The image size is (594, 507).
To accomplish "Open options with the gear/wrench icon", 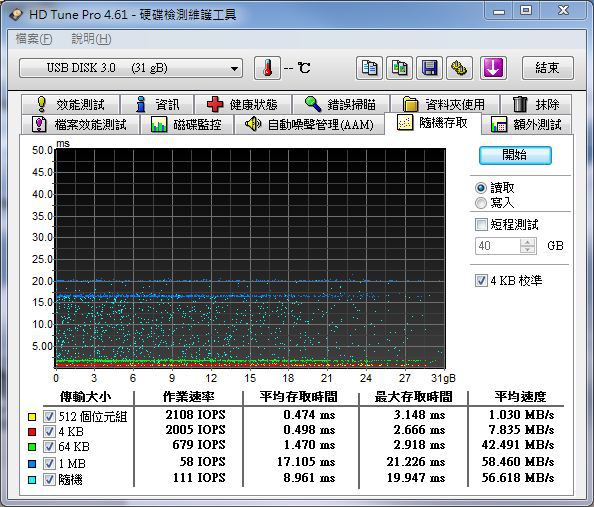I will (459, 68).
